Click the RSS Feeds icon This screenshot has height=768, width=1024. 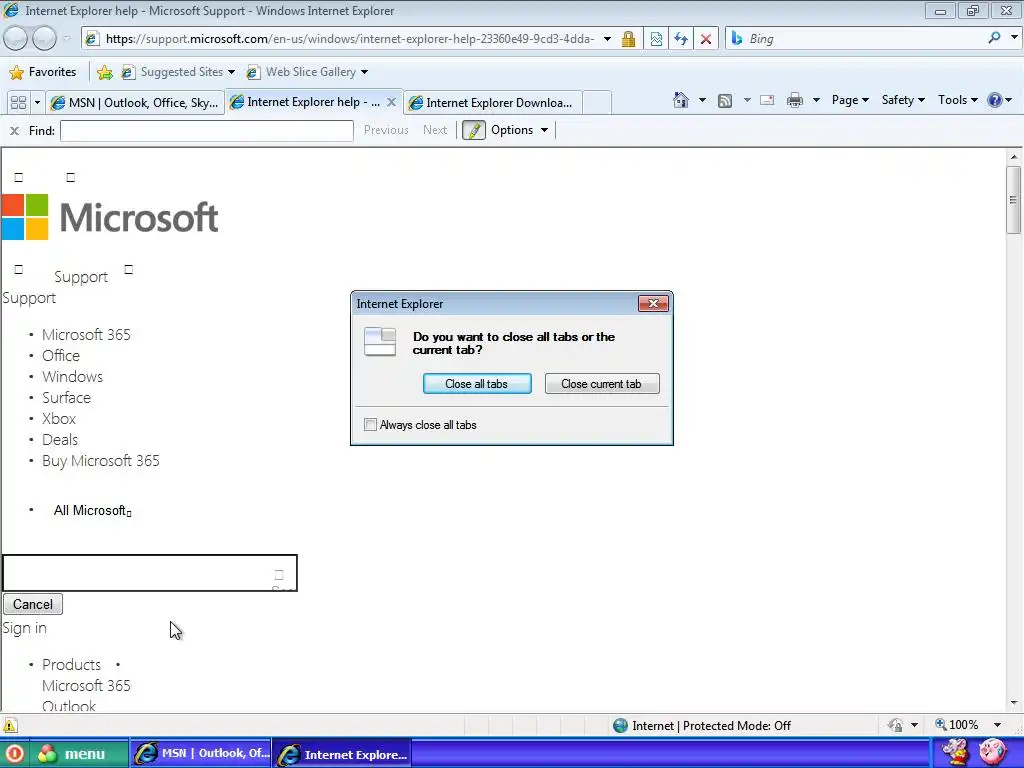[724, 101]
